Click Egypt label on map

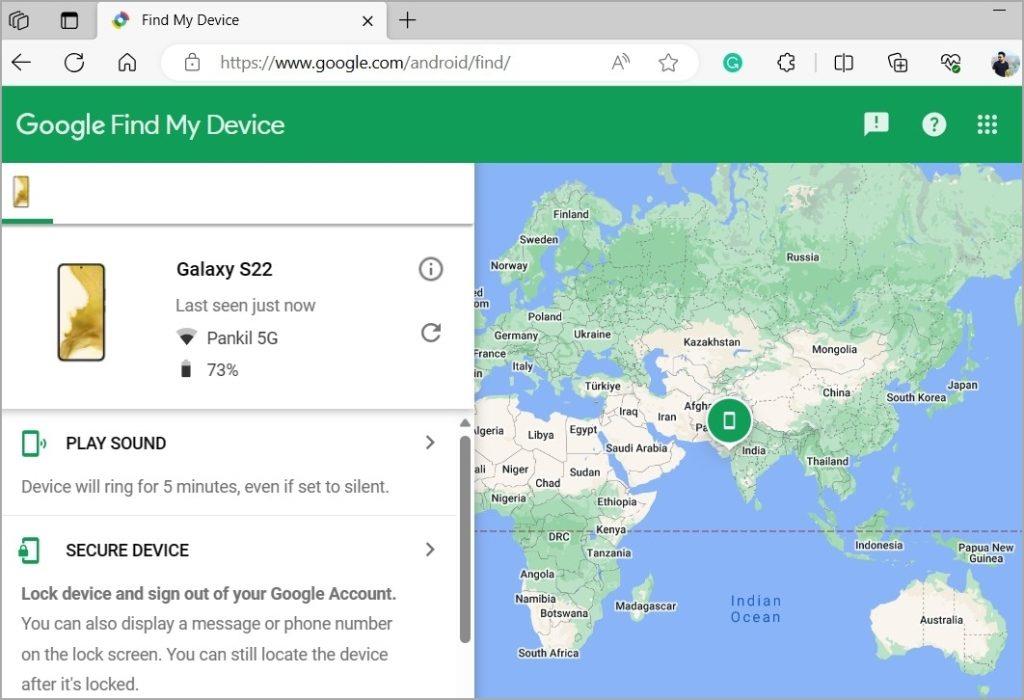point(583,429)
